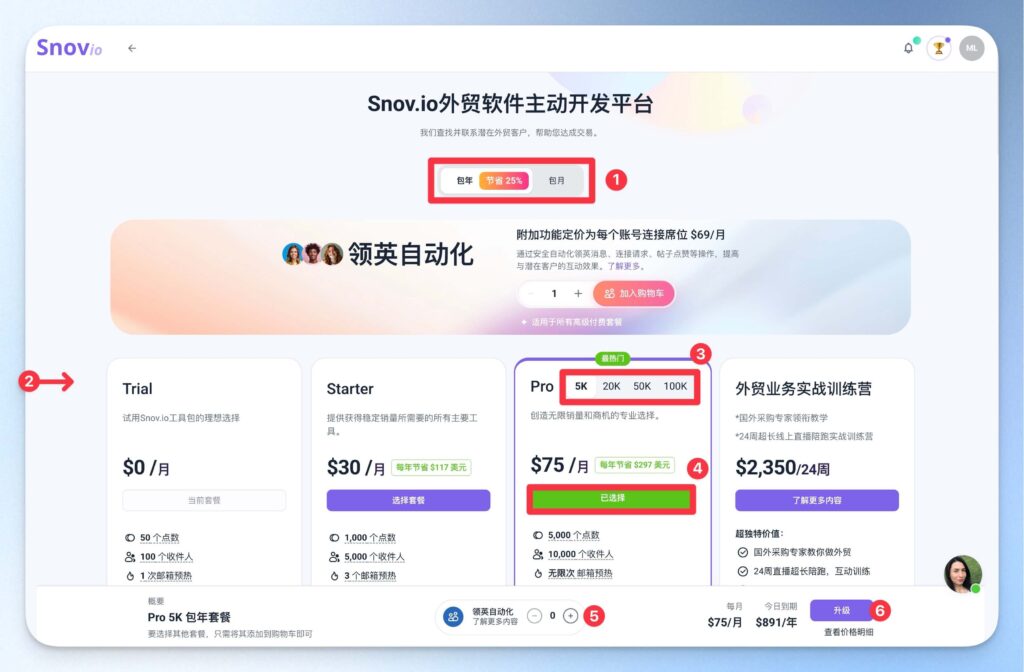
Task: Go back with the left arrow icon
Action: (x=132, y=48)
